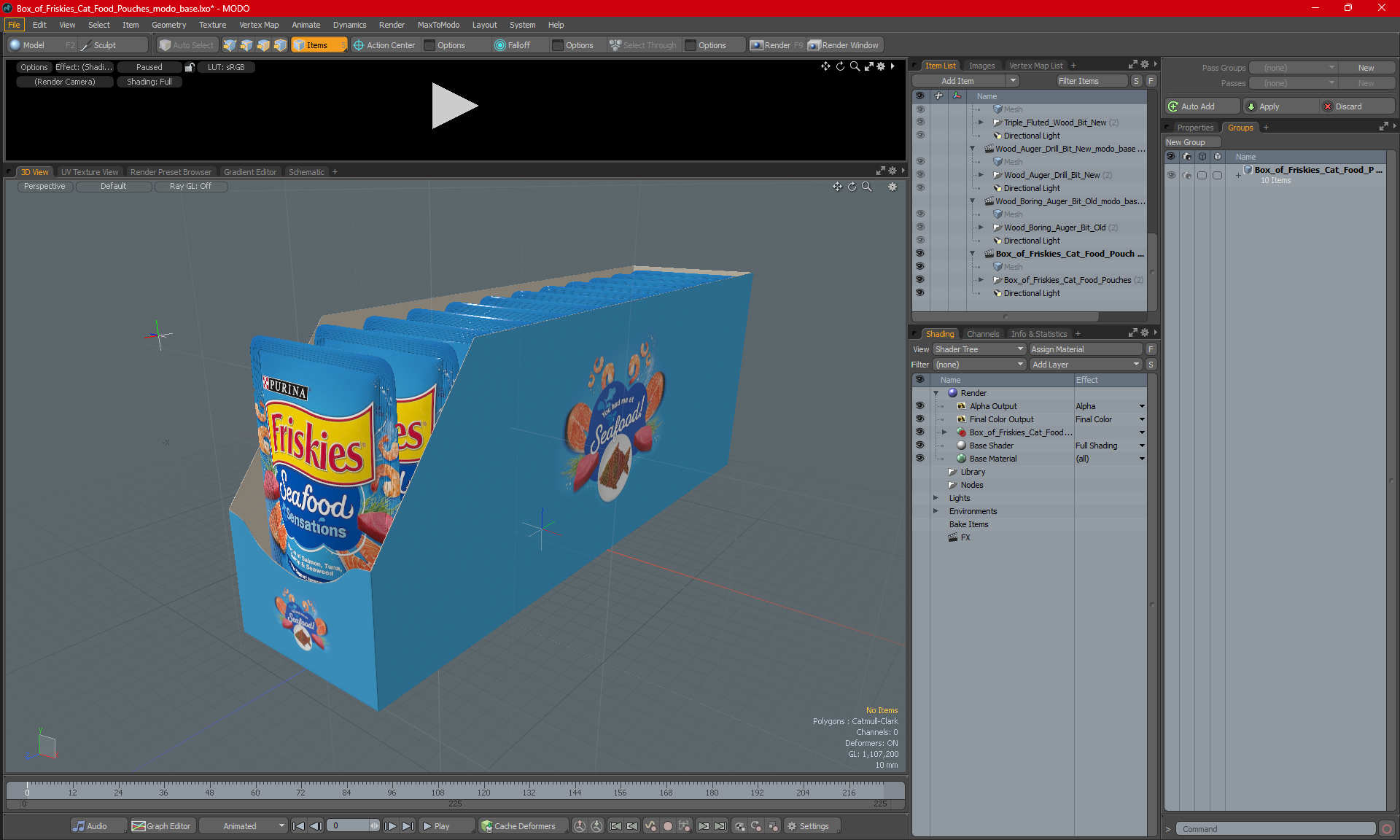This screenshot has width=1400, height=840.
Task: Toggle visibility of Triple_Fluted_Wood_Bit_New item
Action: point(919,122)
